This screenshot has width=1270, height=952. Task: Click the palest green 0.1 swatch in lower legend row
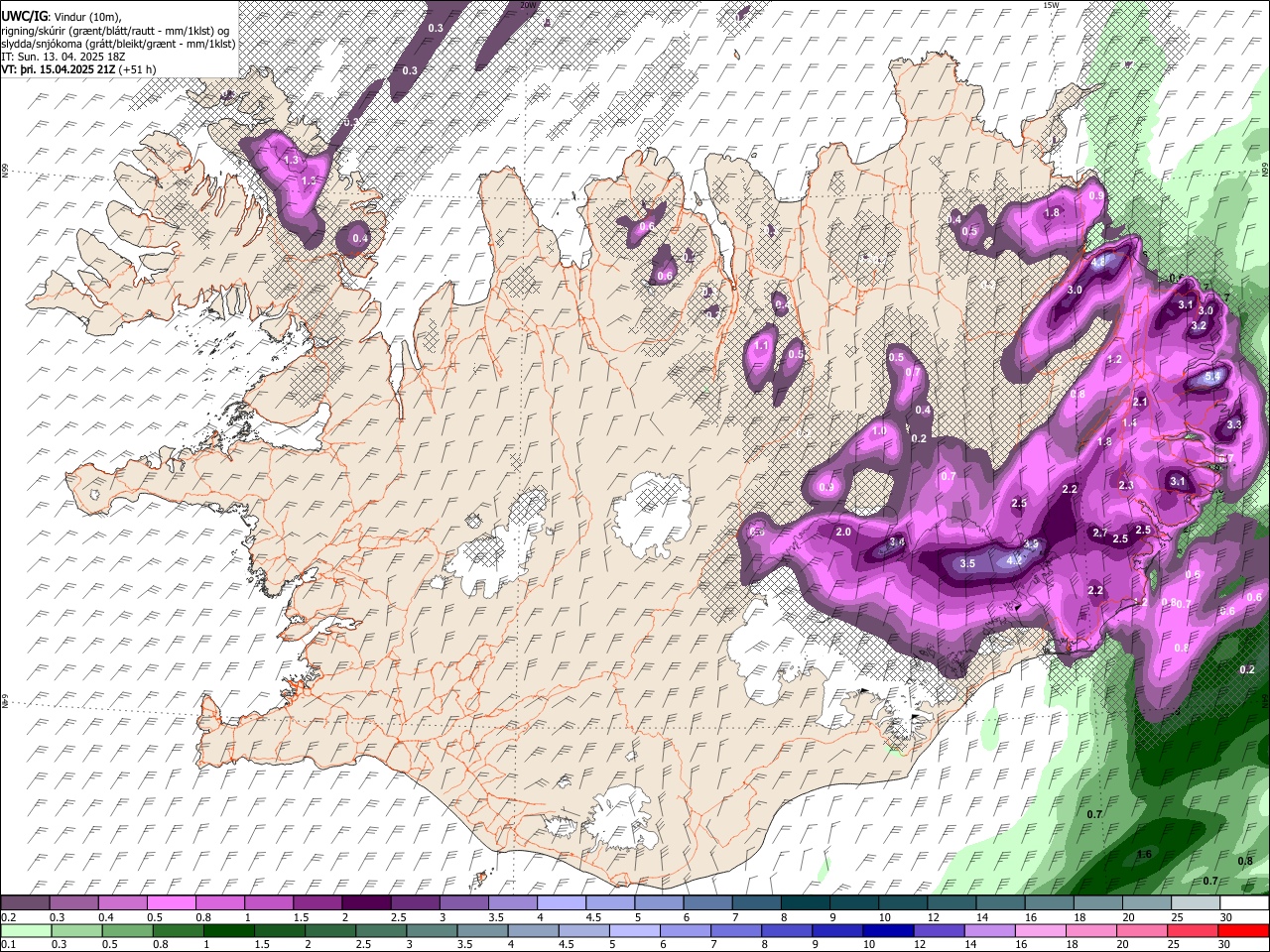[x=27, y=930]
